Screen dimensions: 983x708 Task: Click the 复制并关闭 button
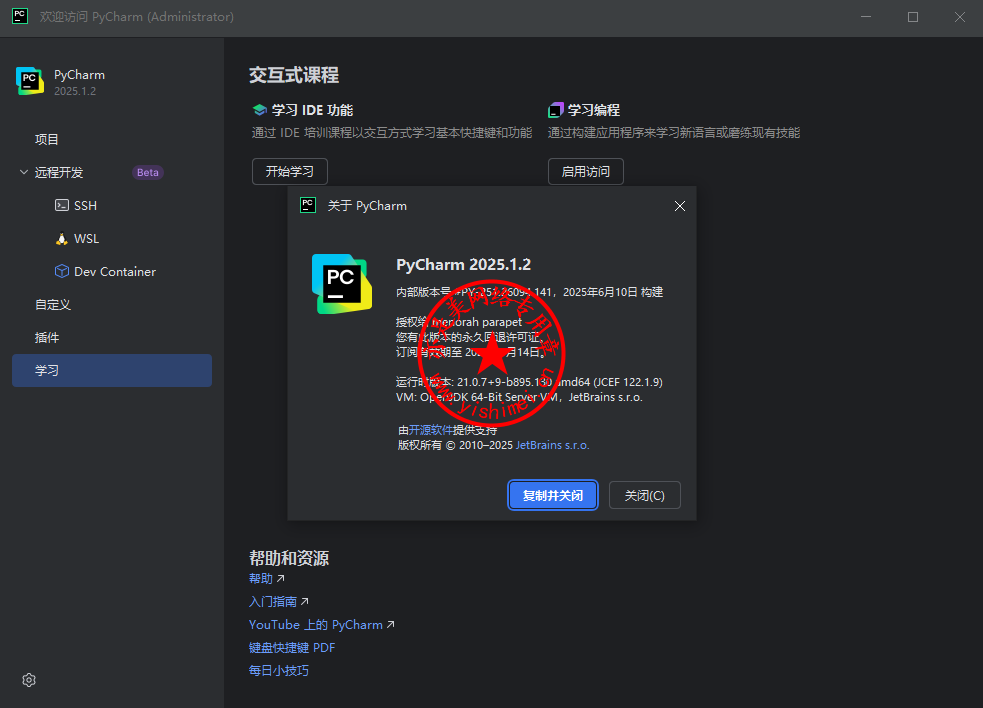pyautogui.click(x=552, y=495)
